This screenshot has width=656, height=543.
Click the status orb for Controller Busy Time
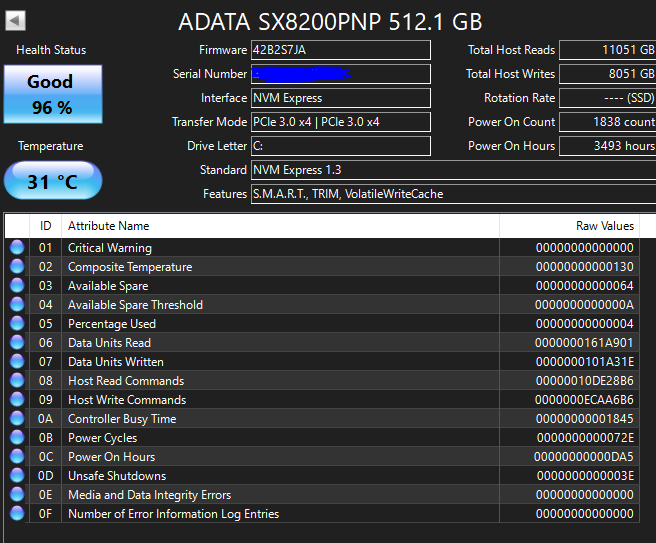(x=17, y=419)
